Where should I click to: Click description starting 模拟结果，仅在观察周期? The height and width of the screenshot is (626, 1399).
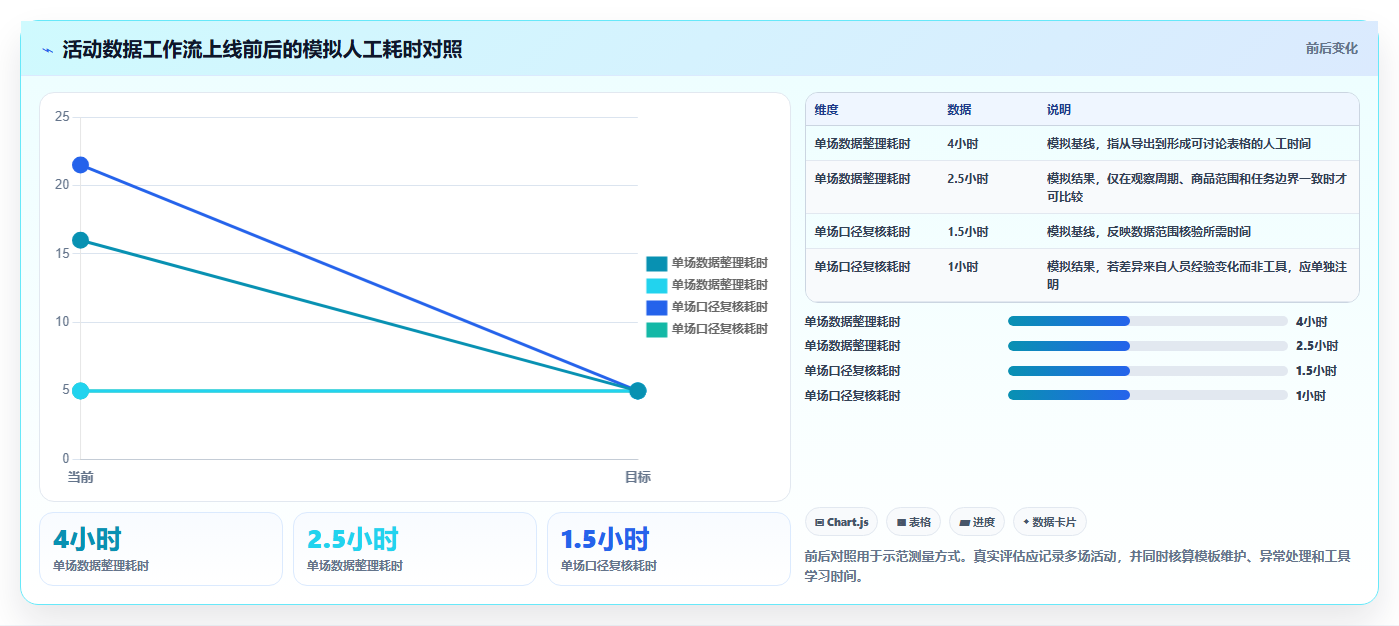click(x=1197, y=188)
